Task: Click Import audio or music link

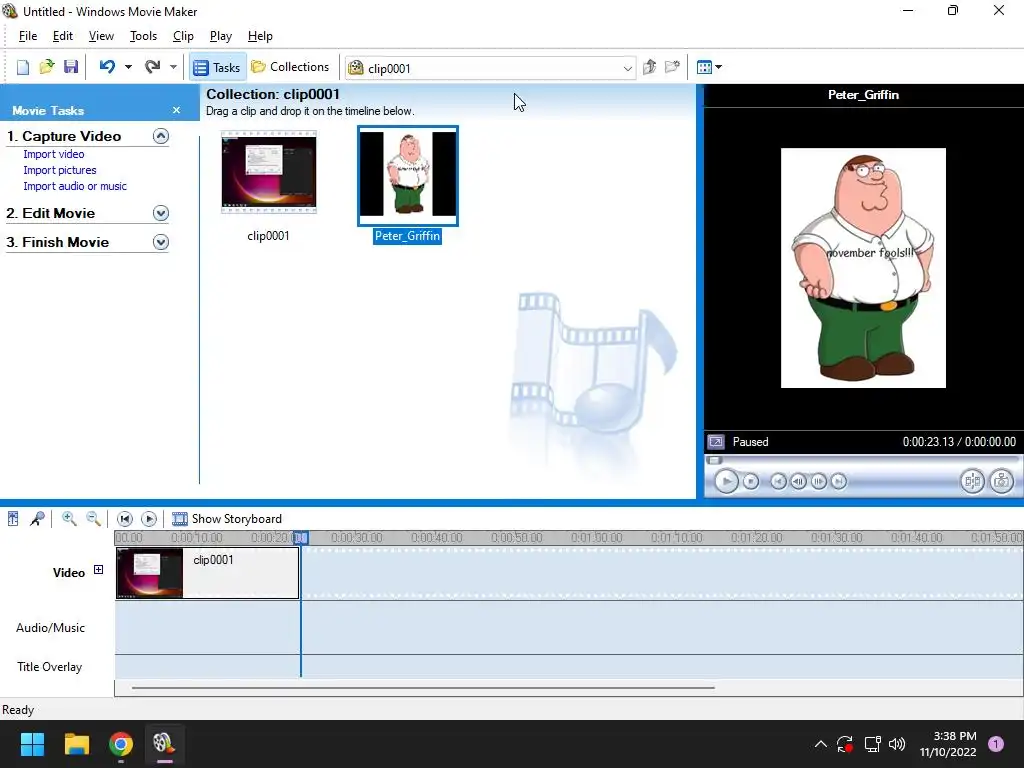Action: click(75, 186)
